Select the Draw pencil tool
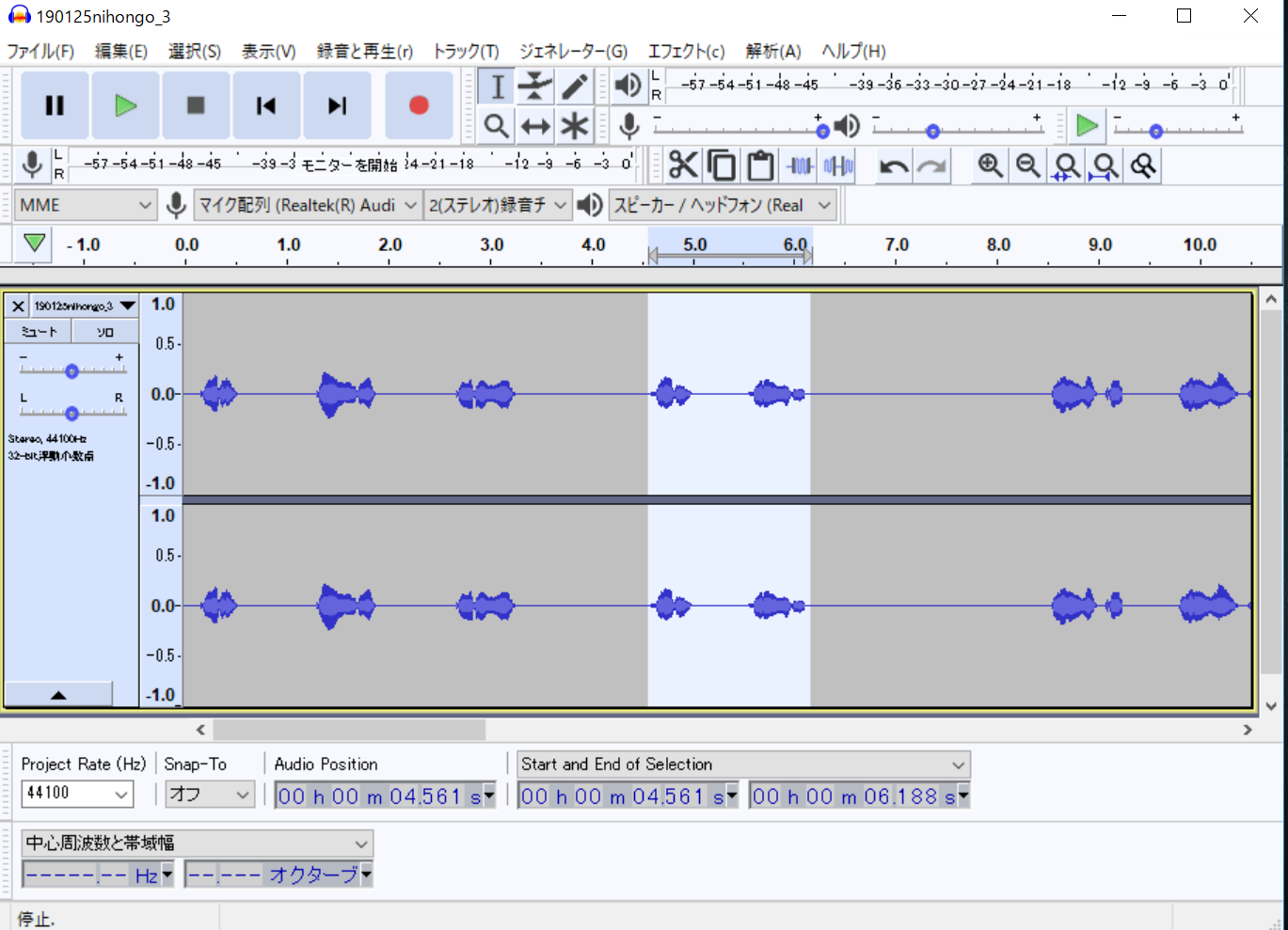 tap(574, 87)
